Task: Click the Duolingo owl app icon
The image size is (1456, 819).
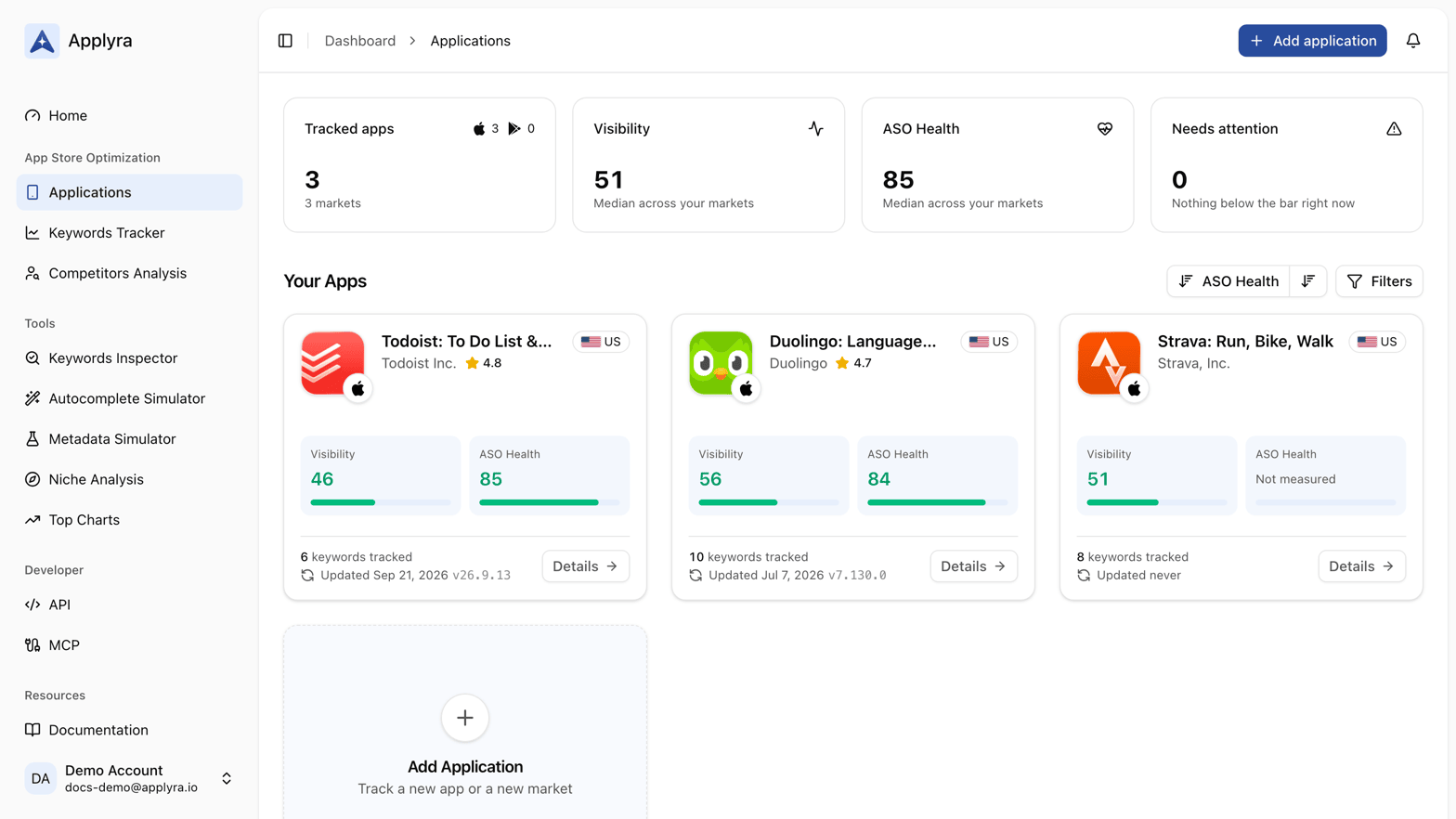Action: 721,363
